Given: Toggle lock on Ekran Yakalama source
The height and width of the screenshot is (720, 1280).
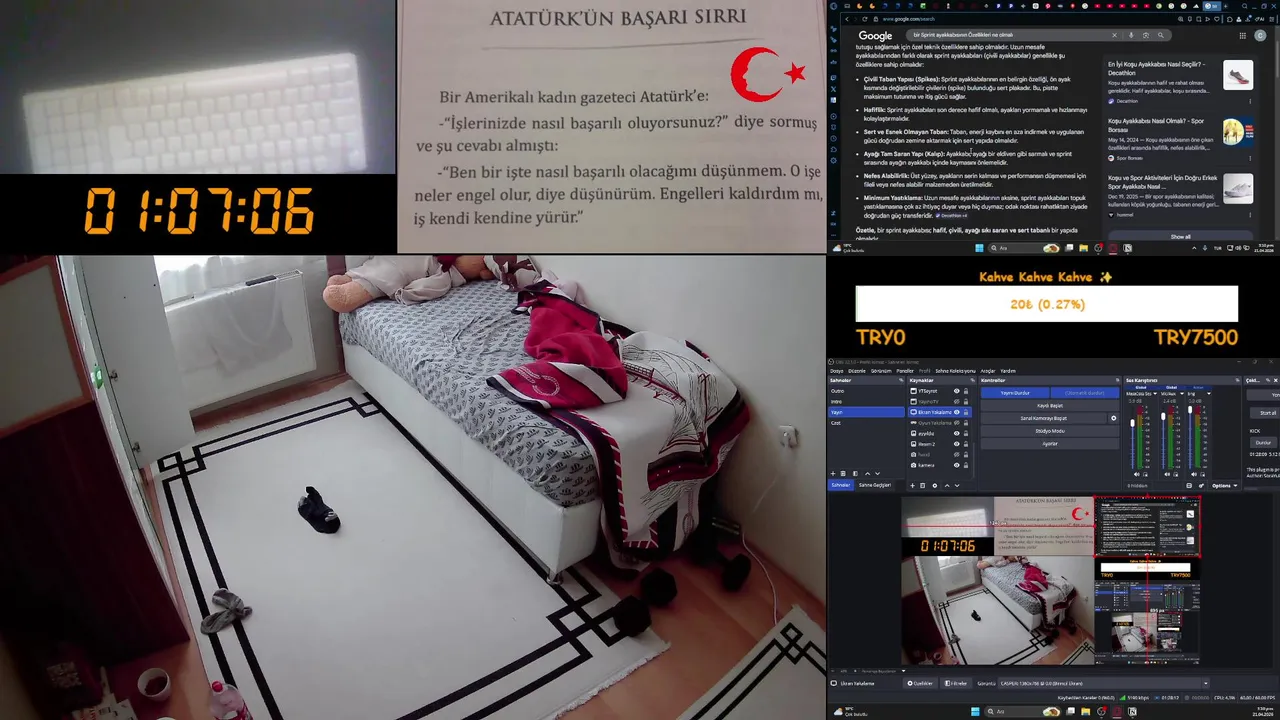Looking at the screenshot, I should tap(966, 412).
